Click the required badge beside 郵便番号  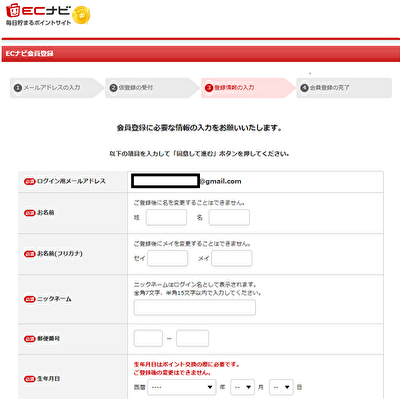coord(30,339)
